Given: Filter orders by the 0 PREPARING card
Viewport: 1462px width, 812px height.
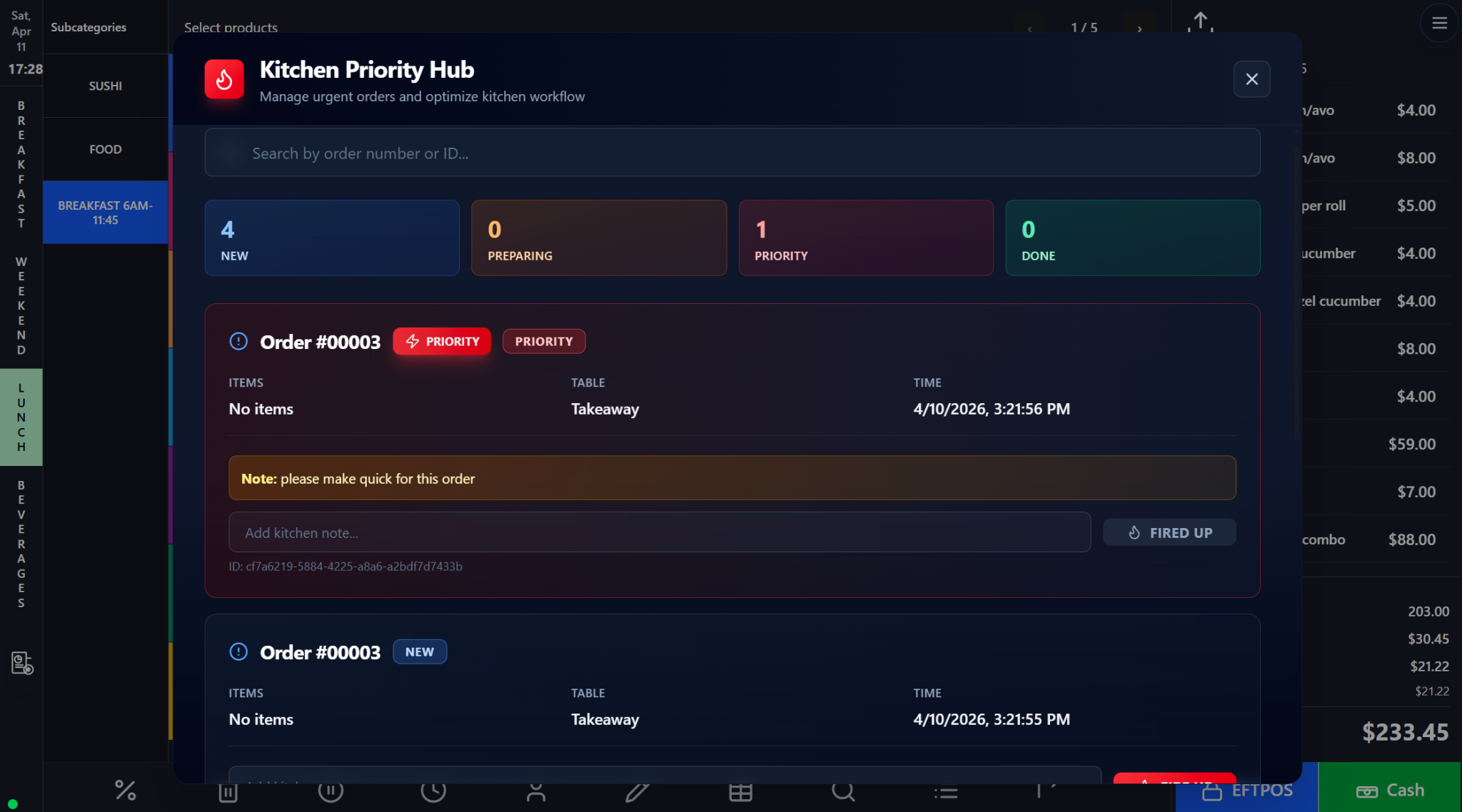Looking at the screenshot, I should coord(599,238).
